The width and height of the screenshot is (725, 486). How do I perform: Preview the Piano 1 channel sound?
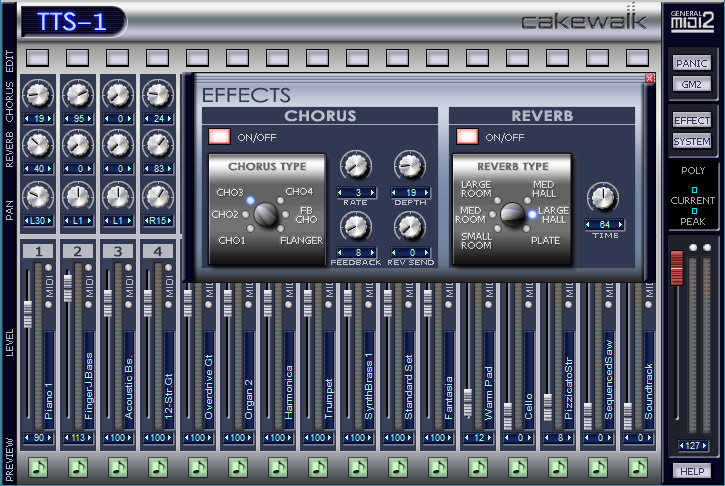(38, 468)
